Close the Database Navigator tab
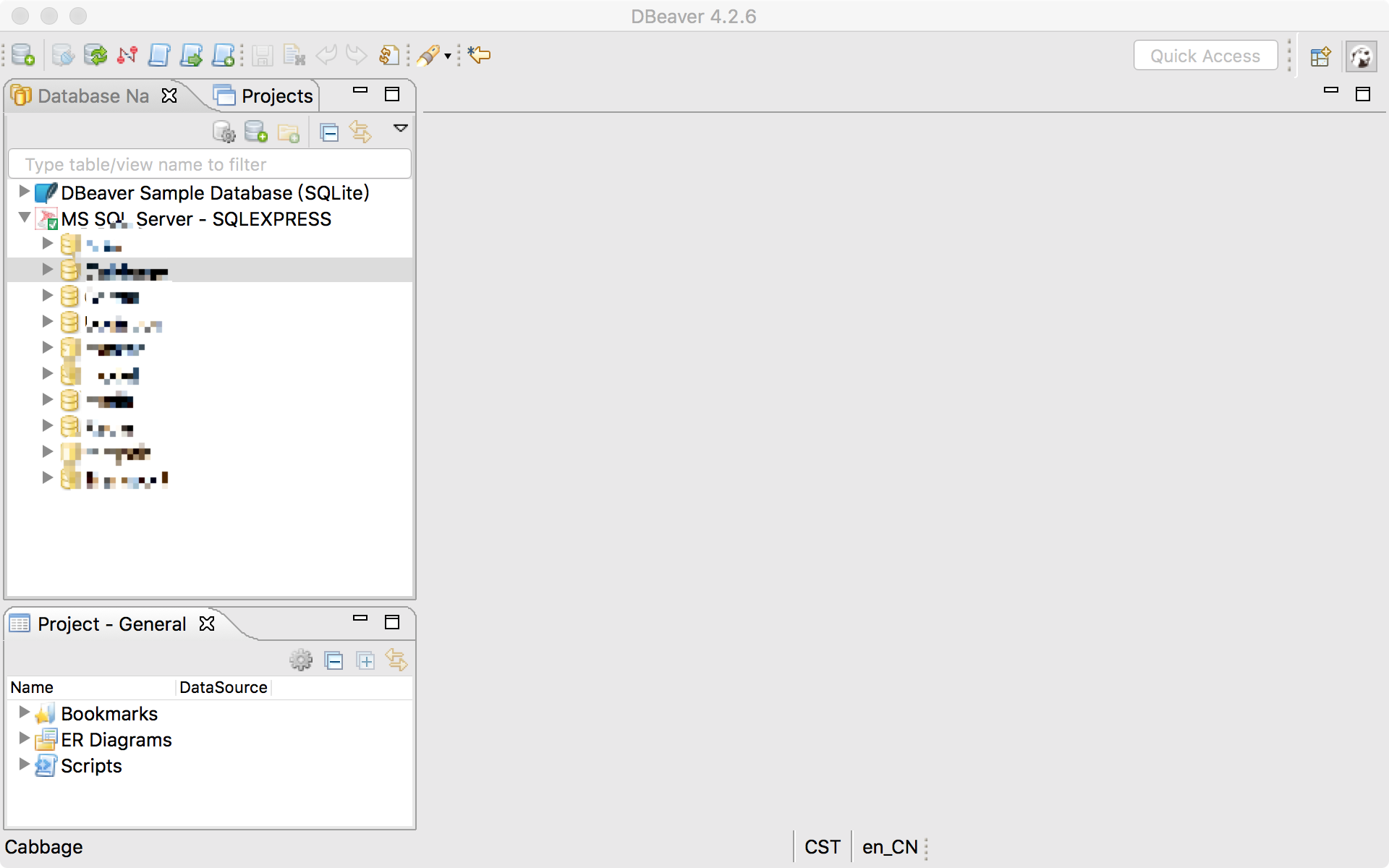Viewport: 1389px width, 868px height. 169,95
